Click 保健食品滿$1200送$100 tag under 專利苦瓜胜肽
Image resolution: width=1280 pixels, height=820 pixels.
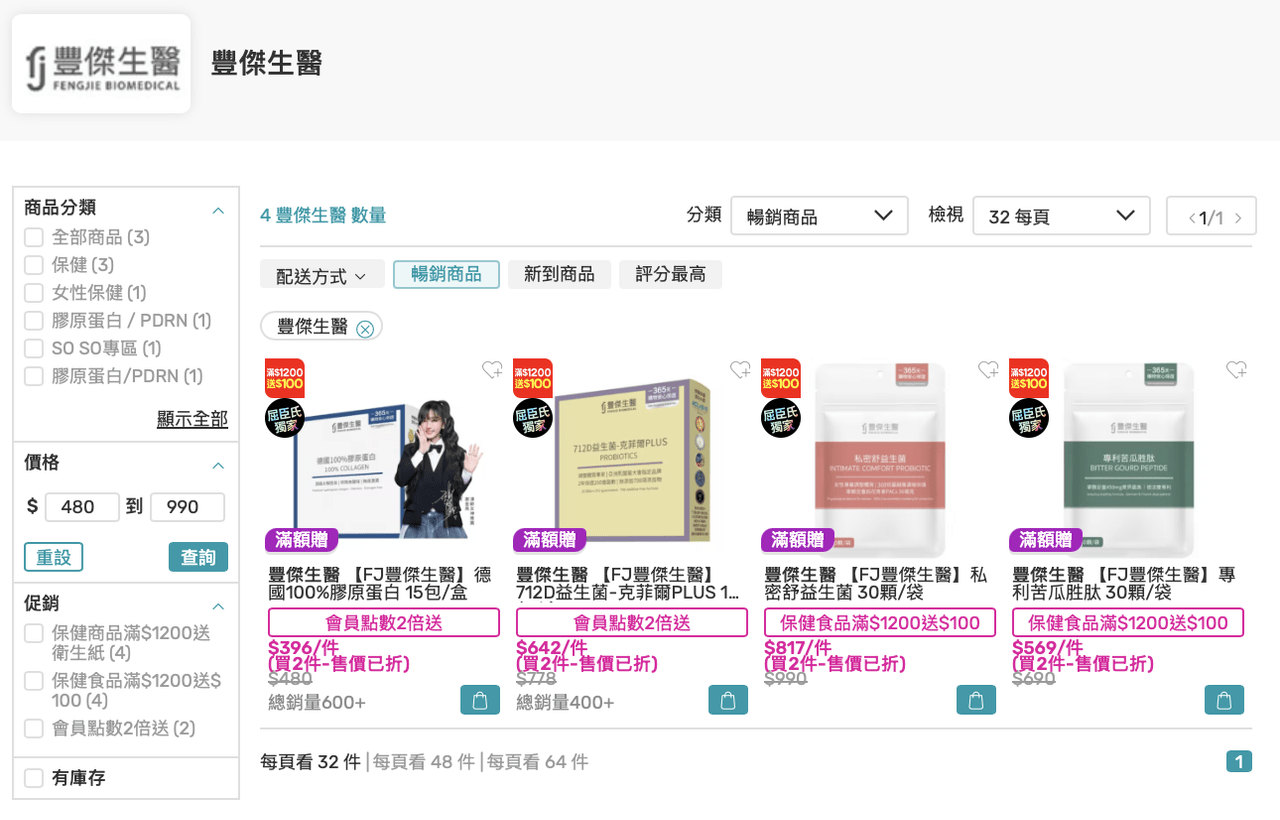tap(1128, 622)
